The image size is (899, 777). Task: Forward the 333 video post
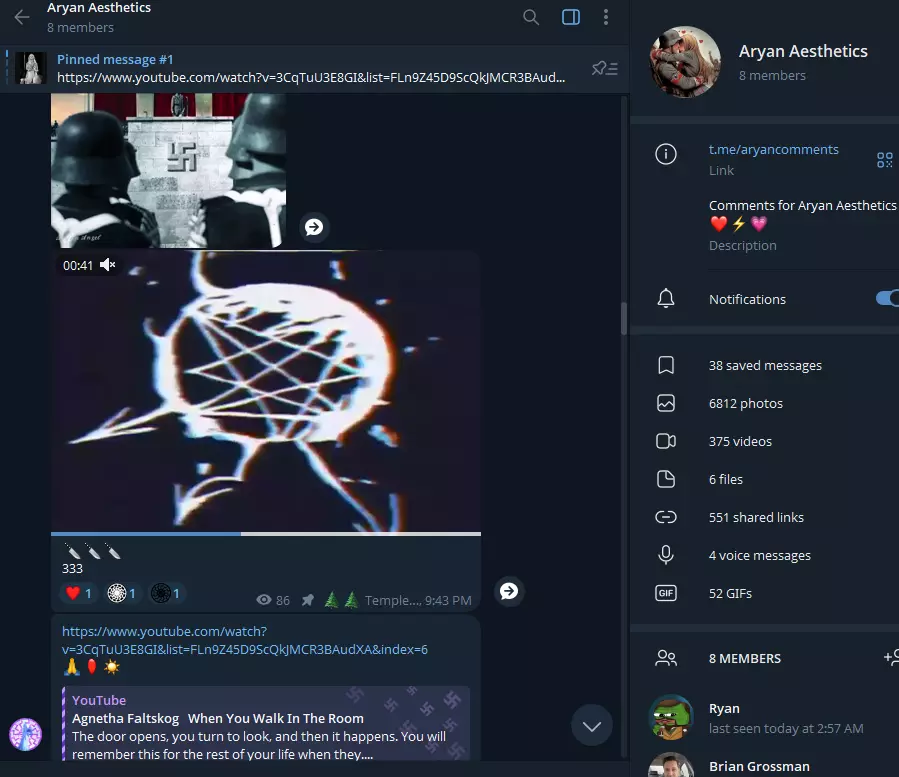click(509, 591)
